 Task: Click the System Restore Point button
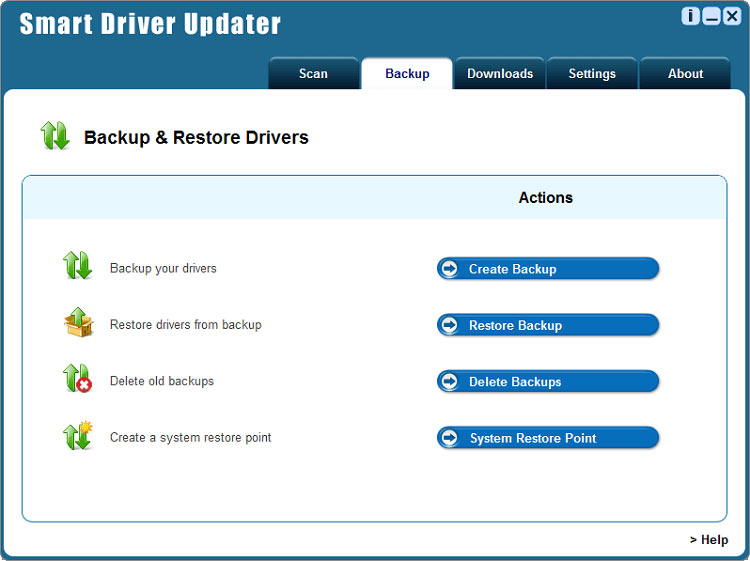pyautogui.click(x=548, y=438)
